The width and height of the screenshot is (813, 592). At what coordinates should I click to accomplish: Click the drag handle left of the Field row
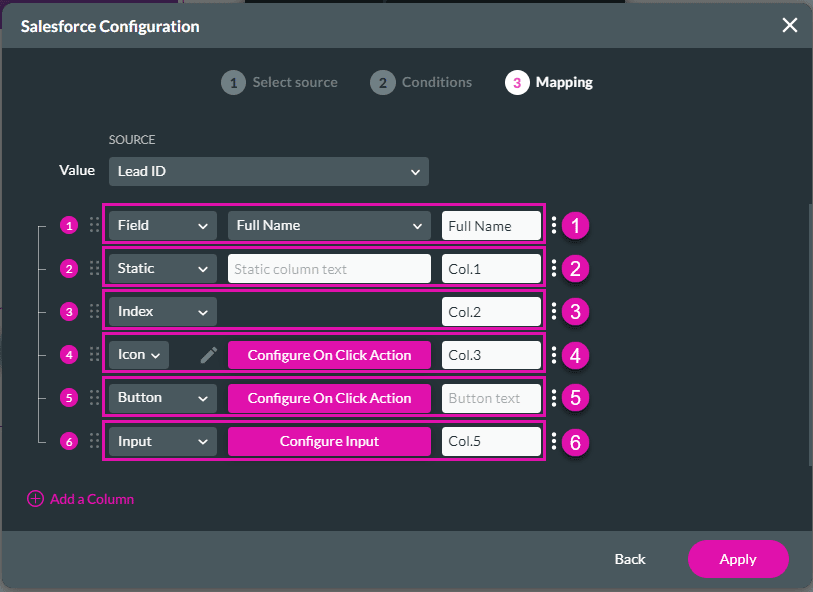click(x=94, y=225)
